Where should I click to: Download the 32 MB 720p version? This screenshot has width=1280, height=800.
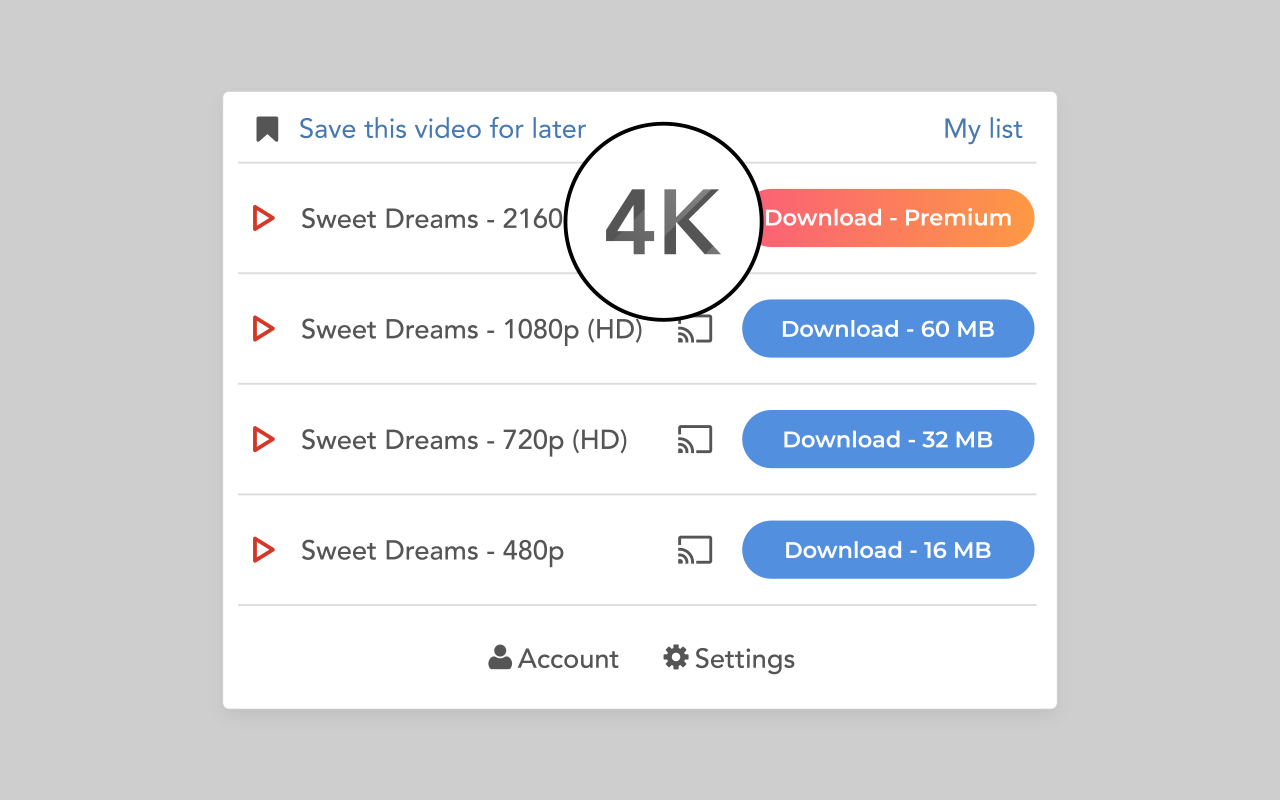coord(888,439)
